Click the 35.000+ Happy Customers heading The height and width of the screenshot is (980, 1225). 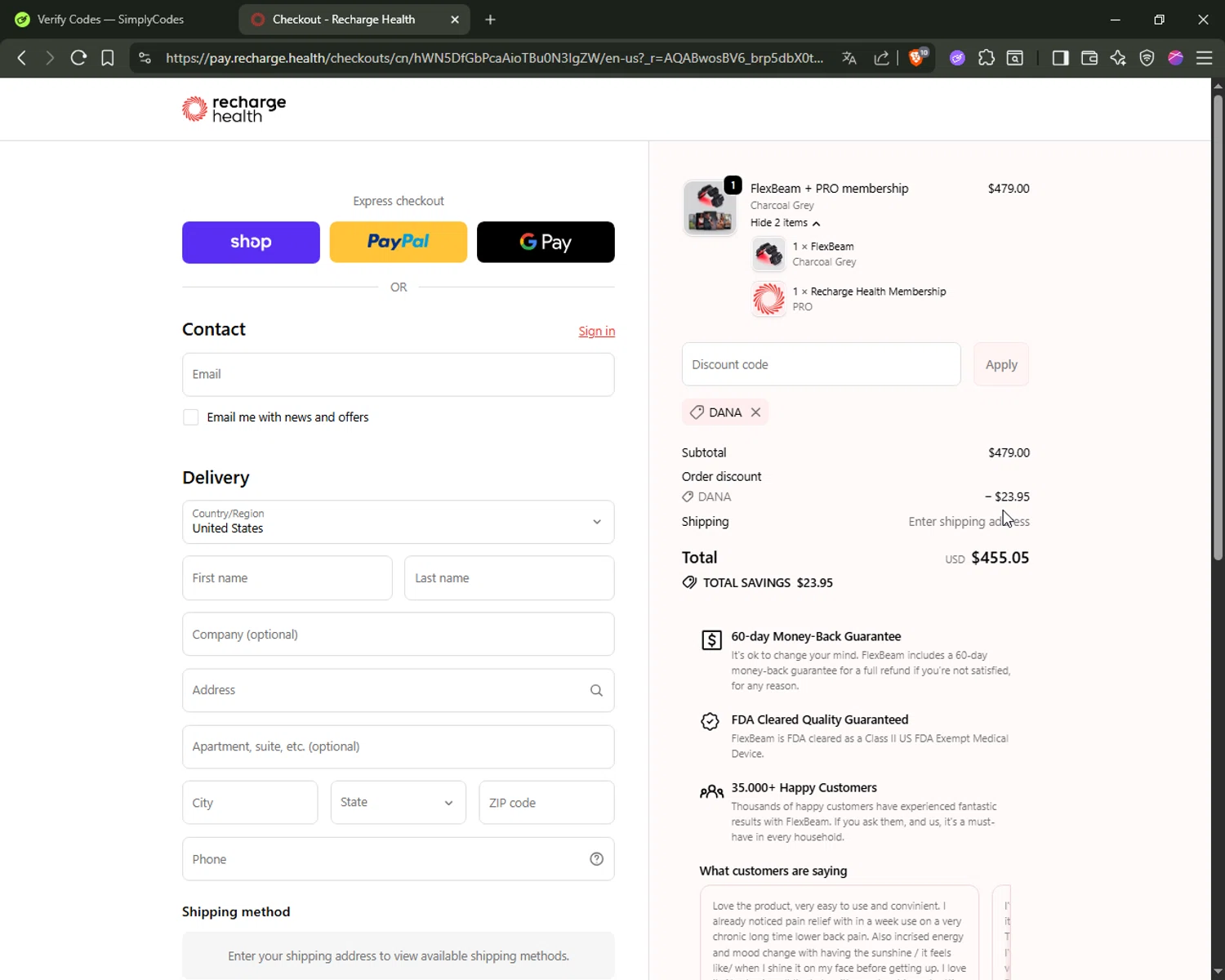[x=804, y=788]
